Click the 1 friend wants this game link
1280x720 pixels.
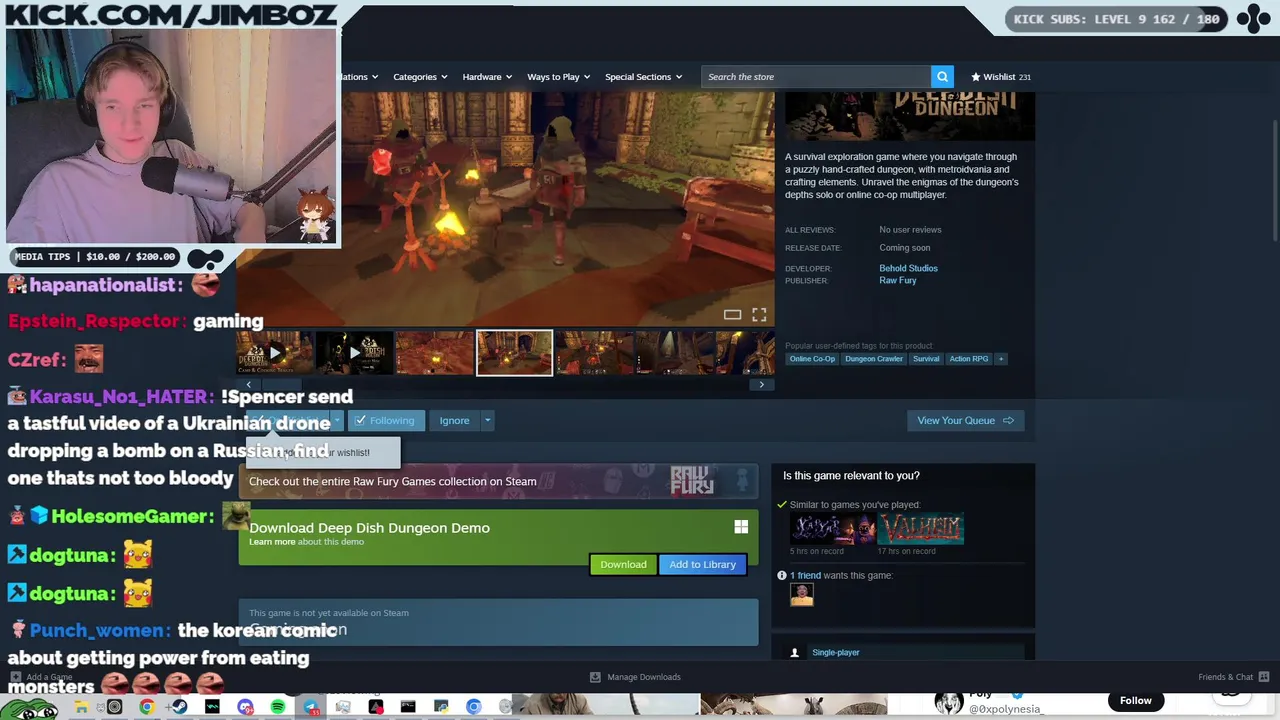[805, 576]
